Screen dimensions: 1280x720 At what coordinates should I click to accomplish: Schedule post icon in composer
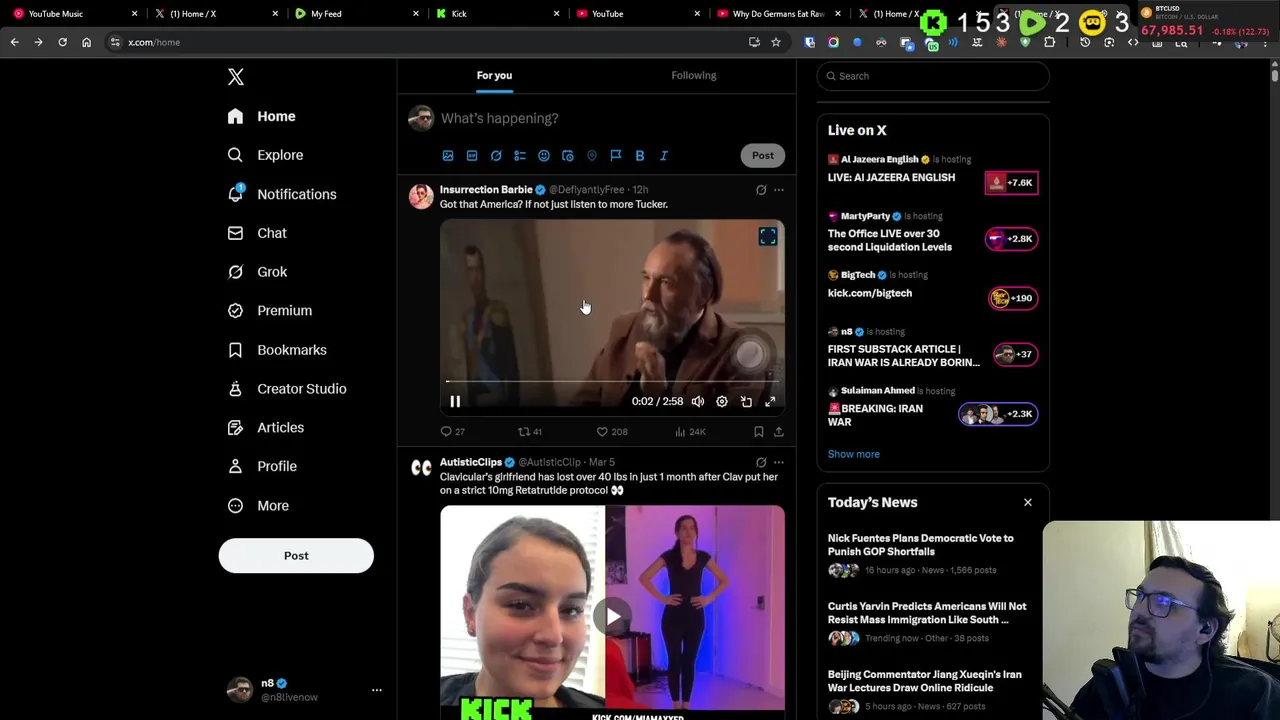[x=568, y=156]
